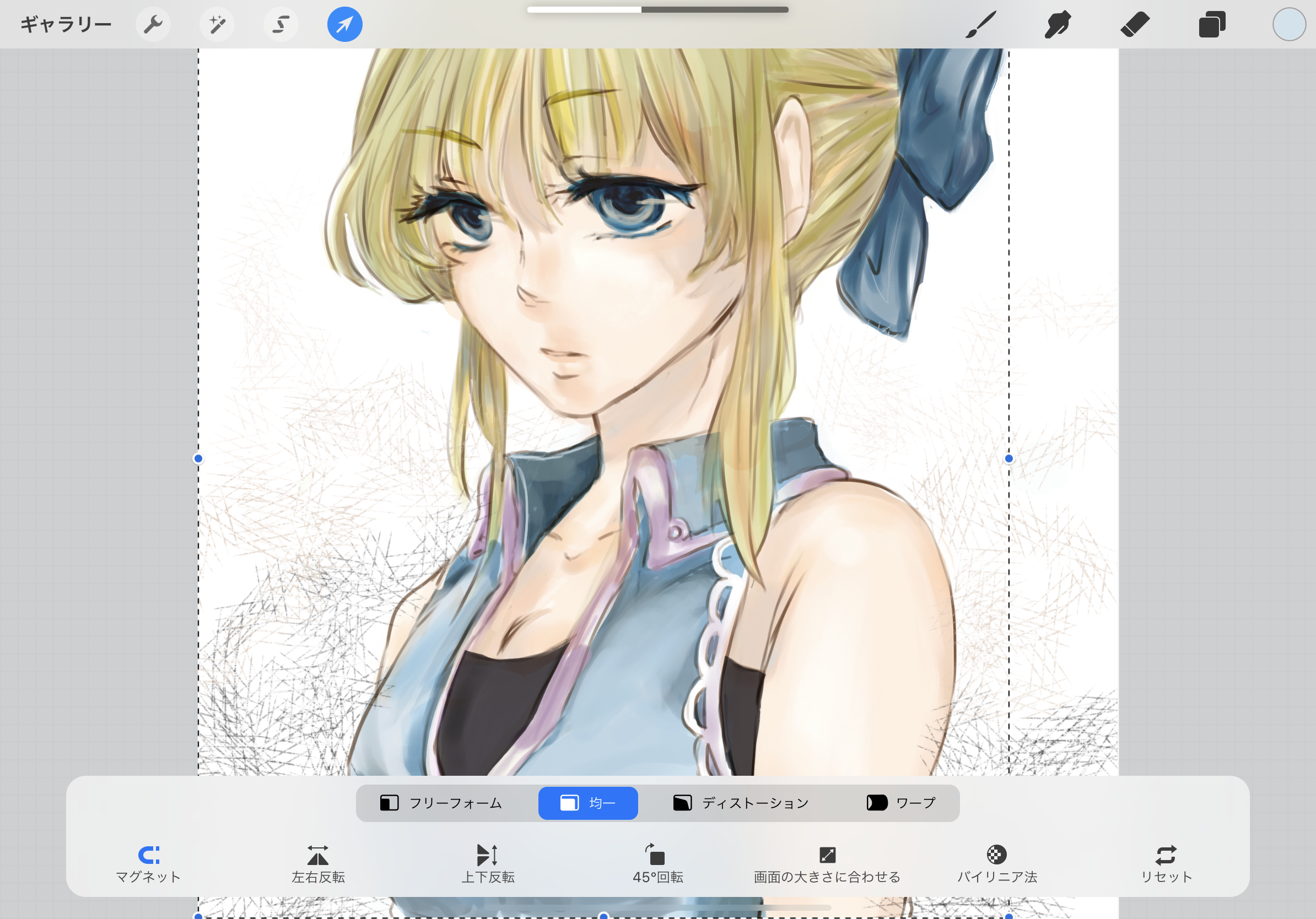1316x919 pixels.
Task: Toggle the マグネット magnet snapping
Action: (148, 864)
